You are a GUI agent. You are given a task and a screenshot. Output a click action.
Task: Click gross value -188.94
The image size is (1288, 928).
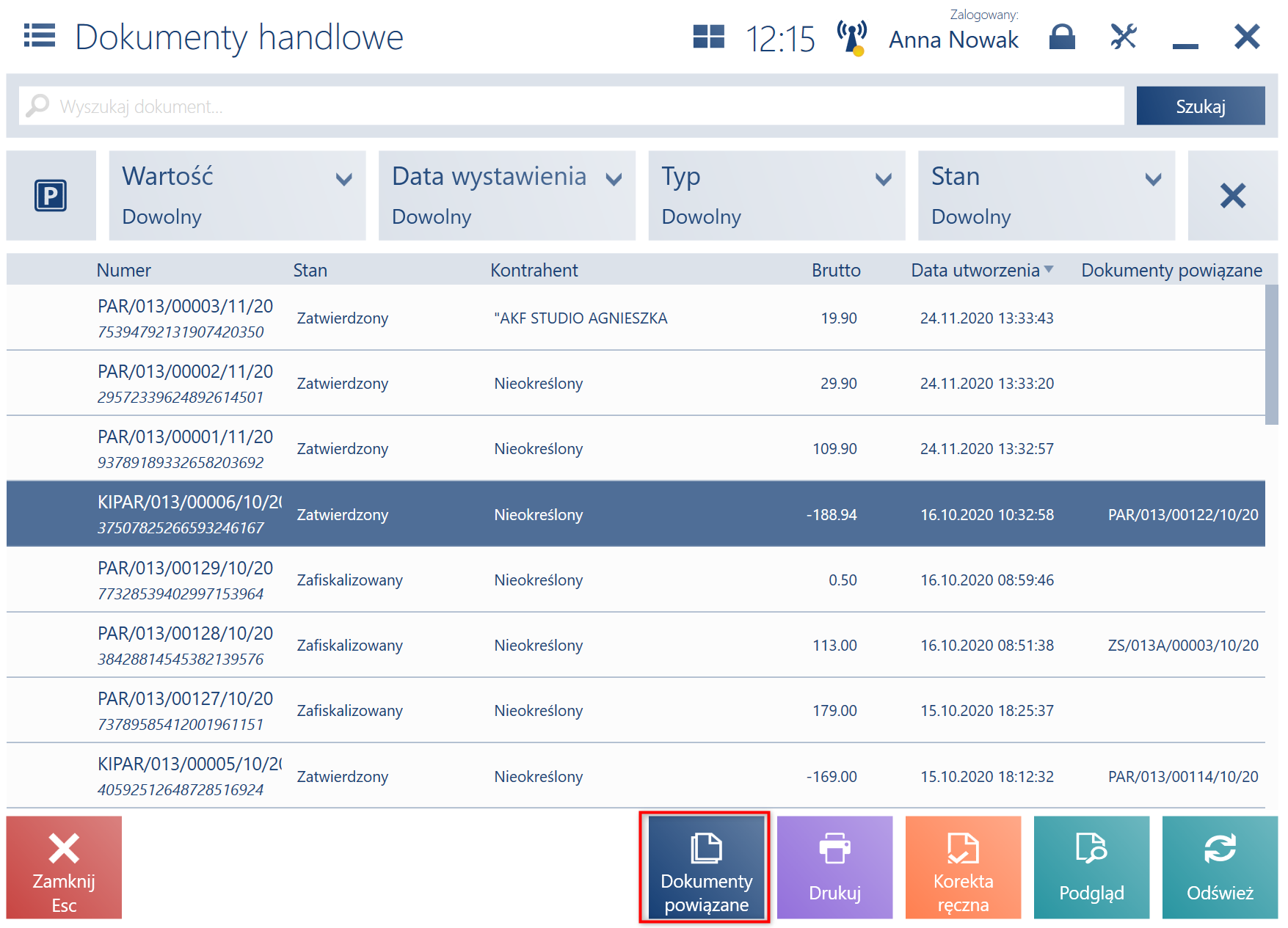[832, 514]
